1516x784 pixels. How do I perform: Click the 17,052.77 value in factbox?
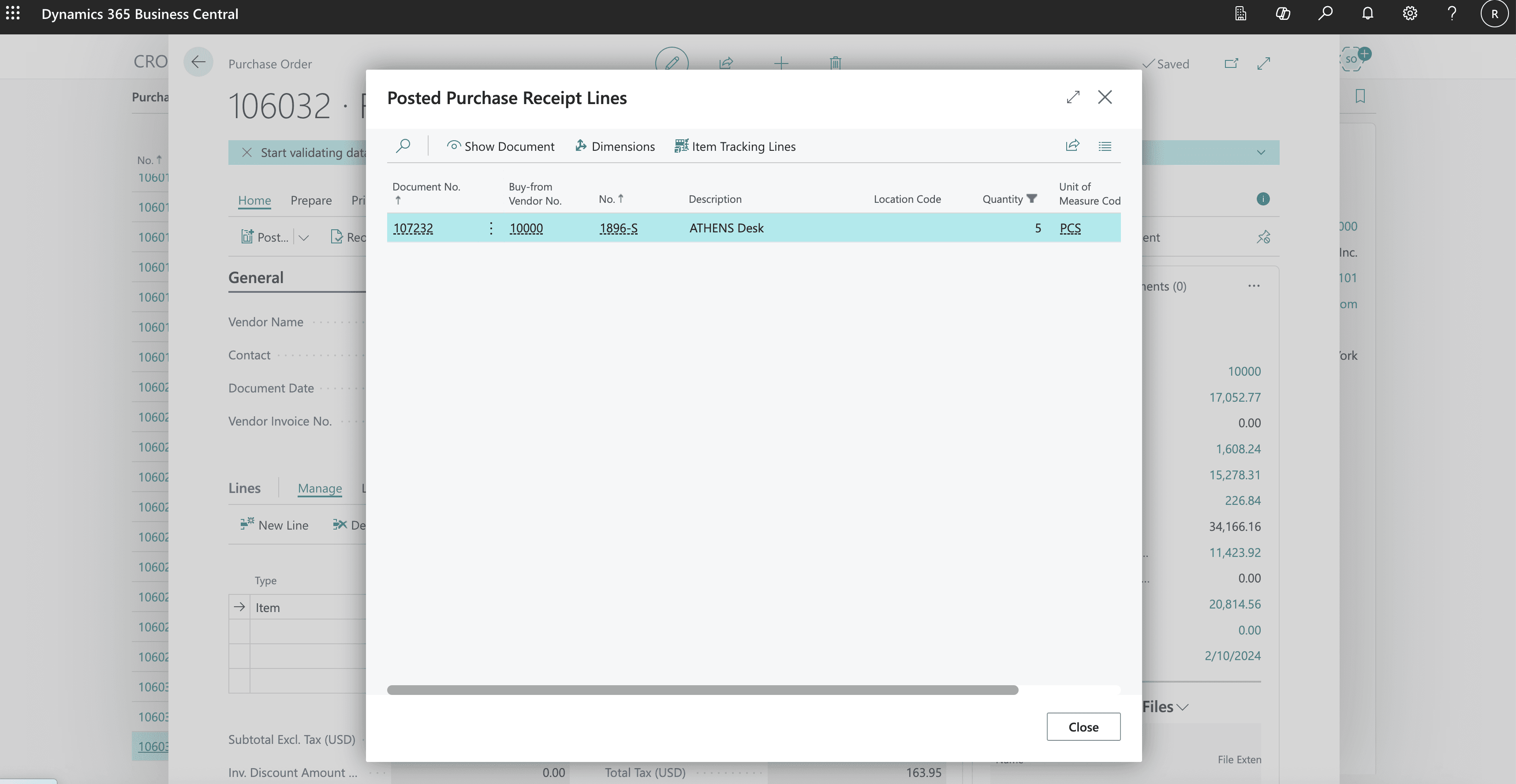1235,397
